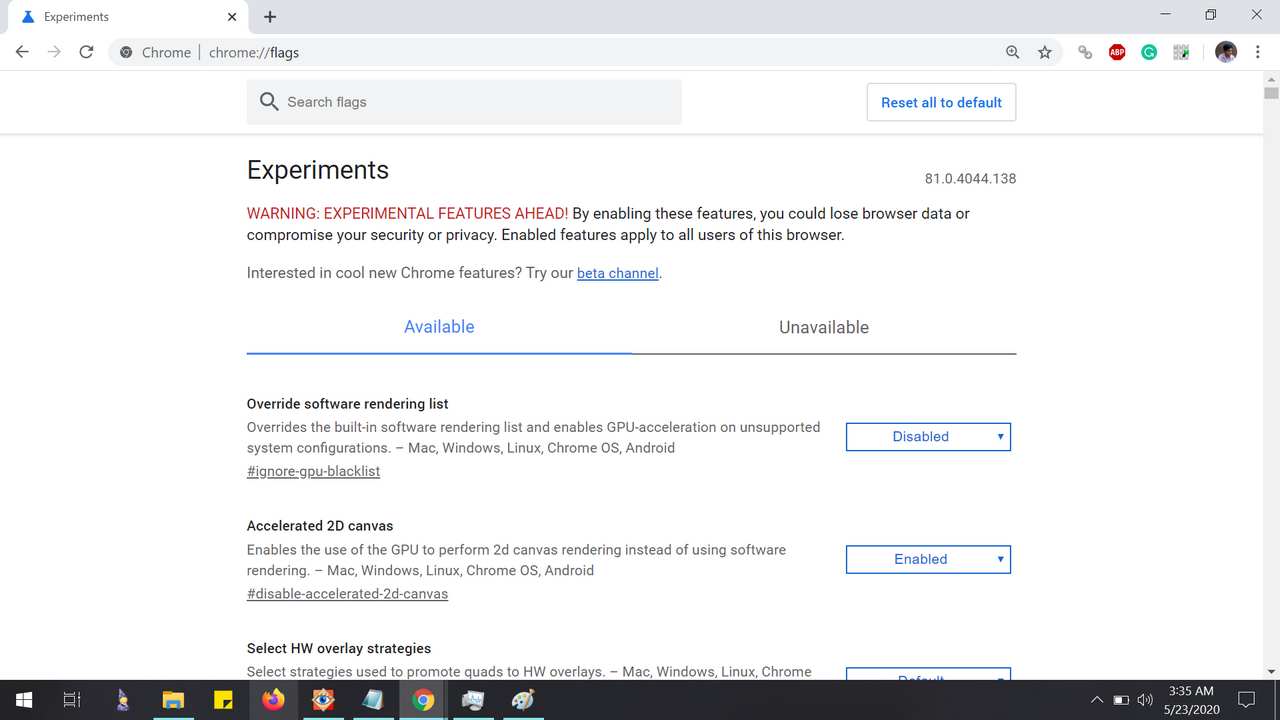Open the eye-logo image viewer on taskbar
1280x720 pixels.
pos(323,700)
